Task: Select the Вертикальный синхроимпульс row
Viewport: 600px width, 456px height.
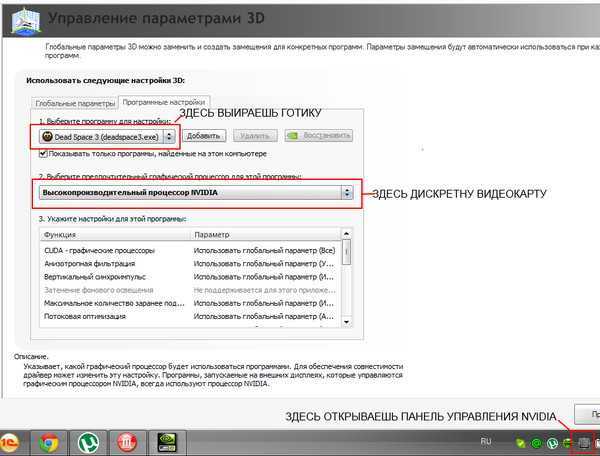Action: pos(190,277)
